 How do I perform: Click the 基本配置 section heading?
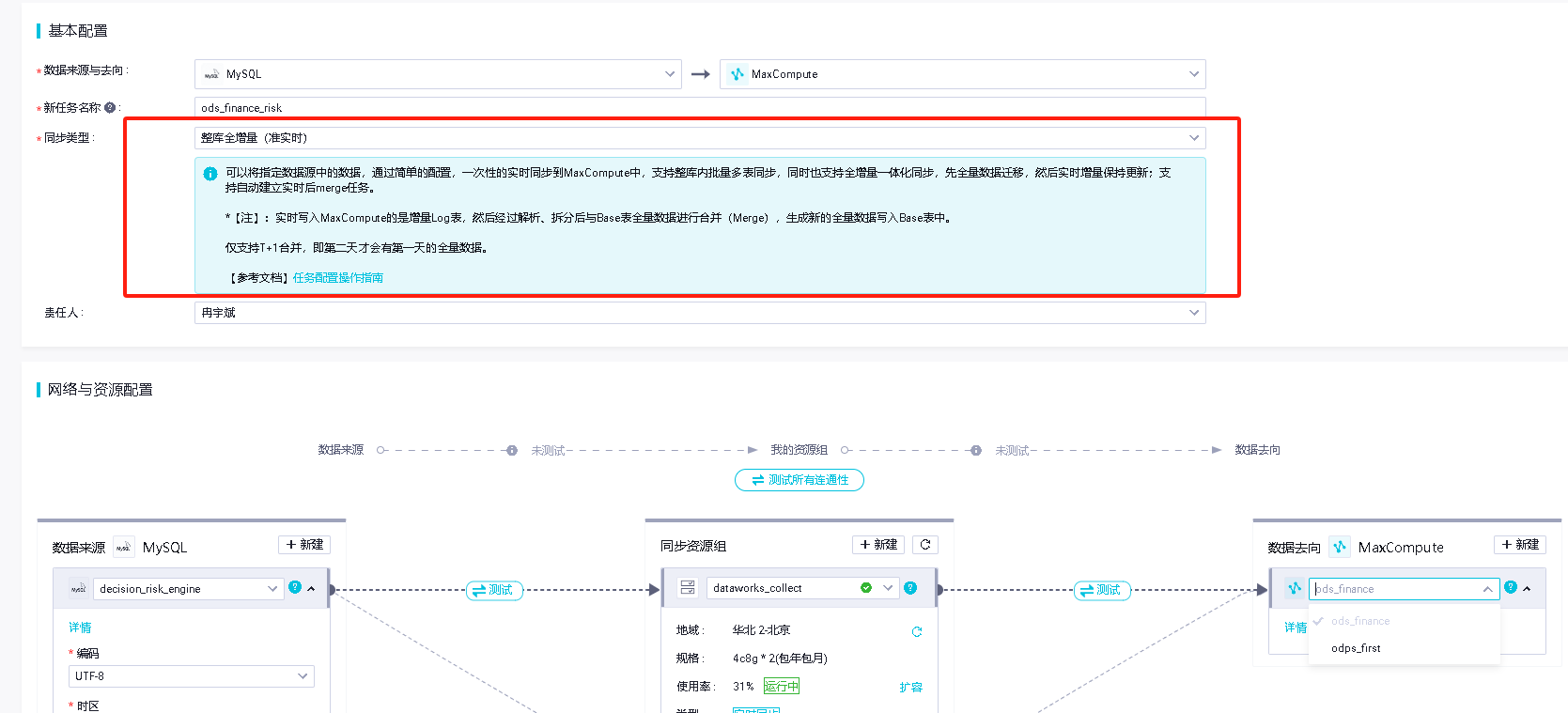78,31
